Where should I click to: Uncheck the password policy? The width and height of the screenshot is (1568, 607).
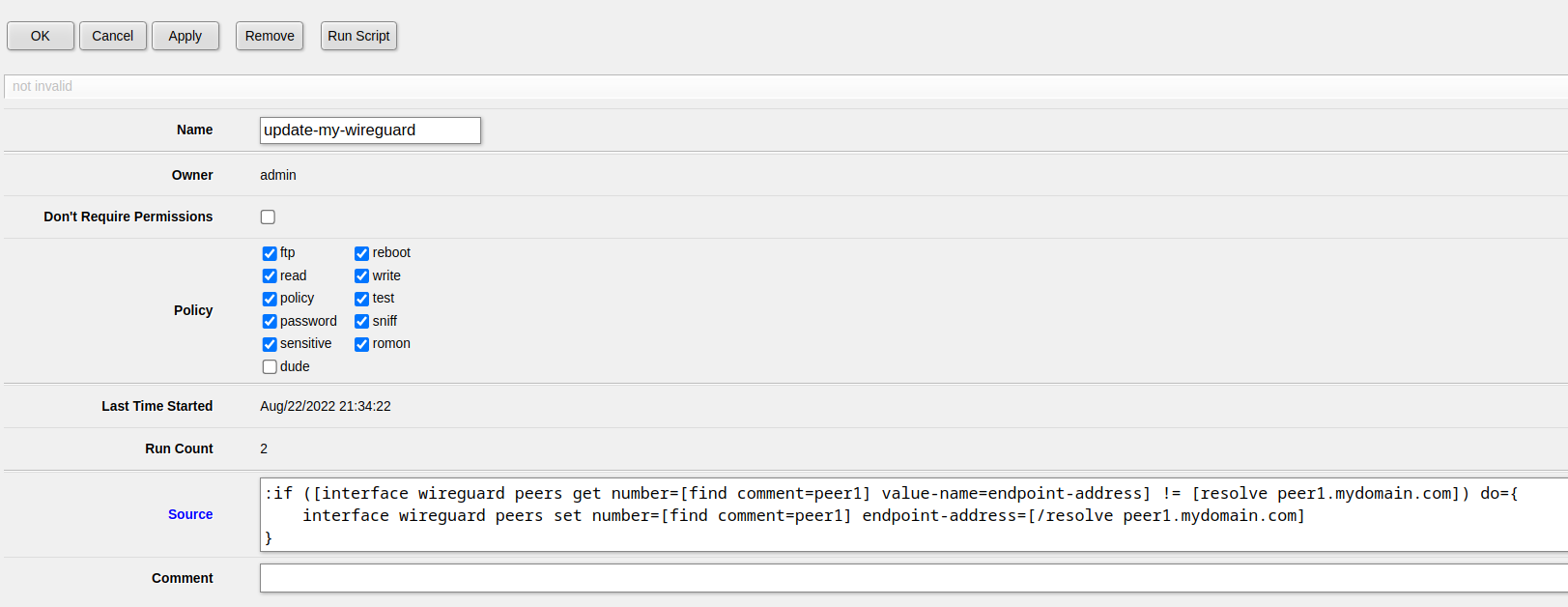(x=270, y=321)
